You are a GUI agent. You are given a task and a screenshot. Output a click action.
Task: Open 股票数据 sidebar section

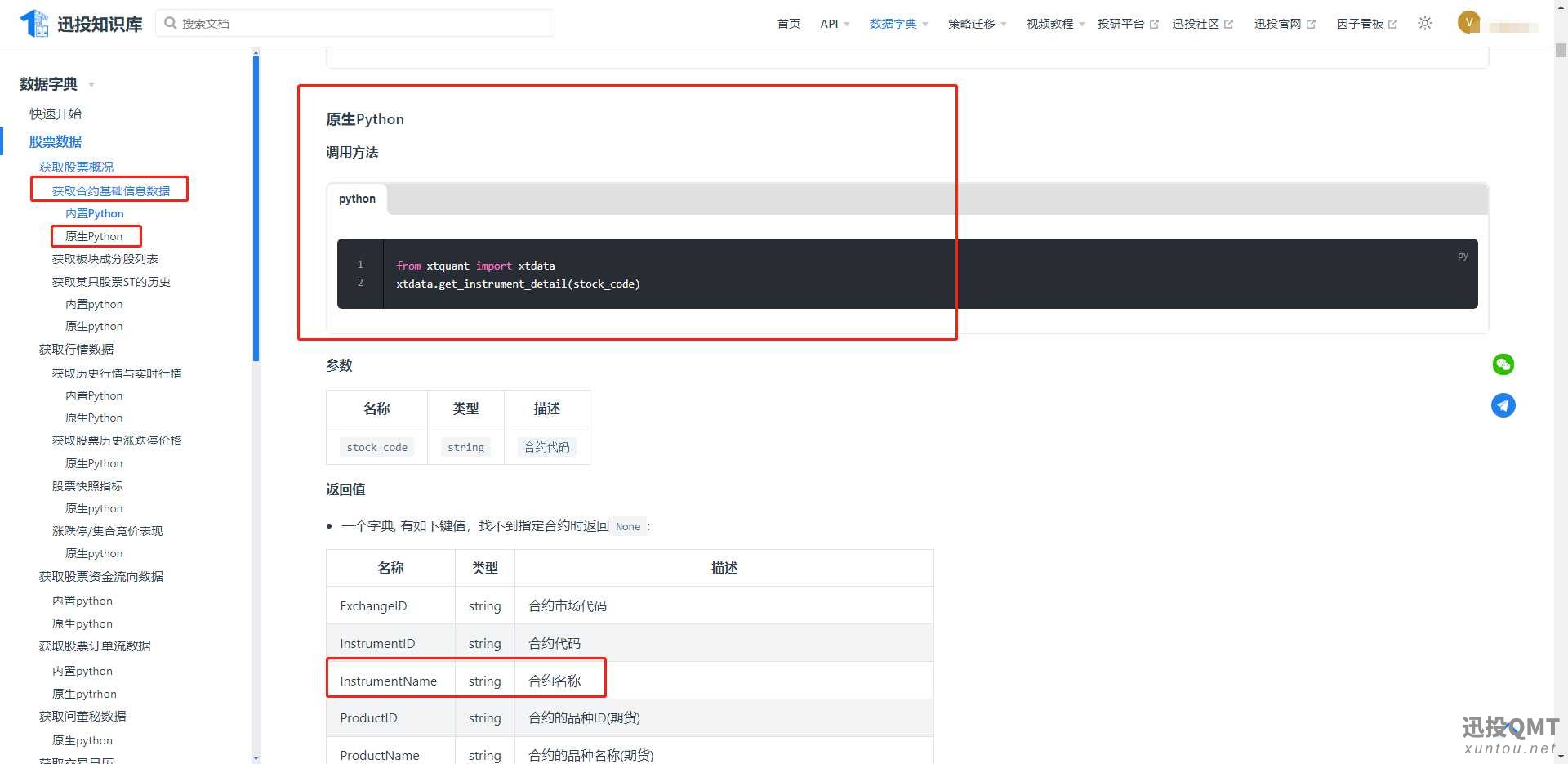tap(56, 141)
